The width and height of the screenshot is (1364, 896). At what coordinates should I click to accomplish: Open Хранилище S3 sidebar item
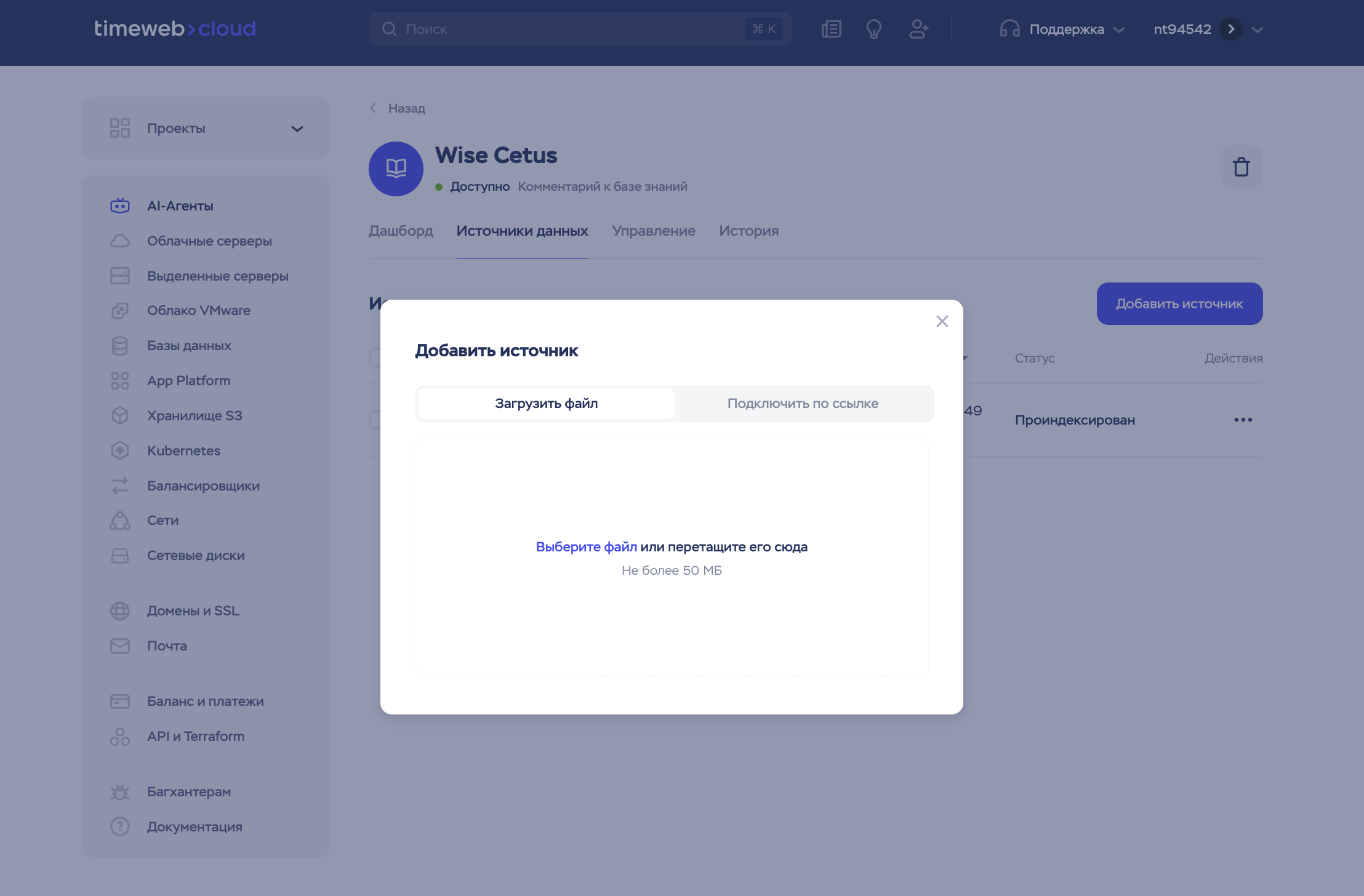tap(194, 415)
